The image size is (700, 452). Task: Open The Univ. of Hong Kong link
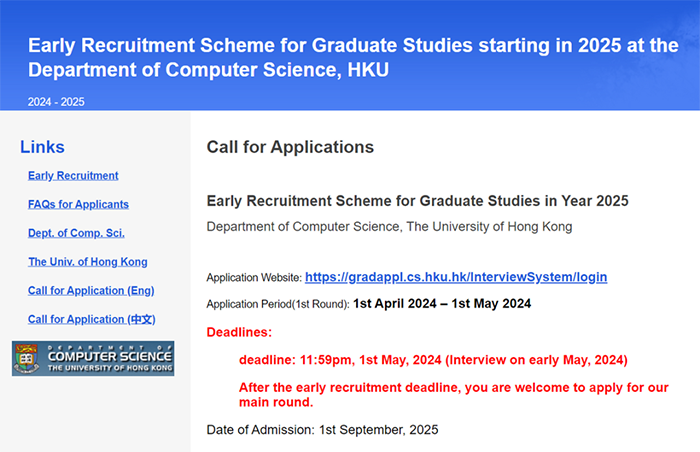point(88,262)
